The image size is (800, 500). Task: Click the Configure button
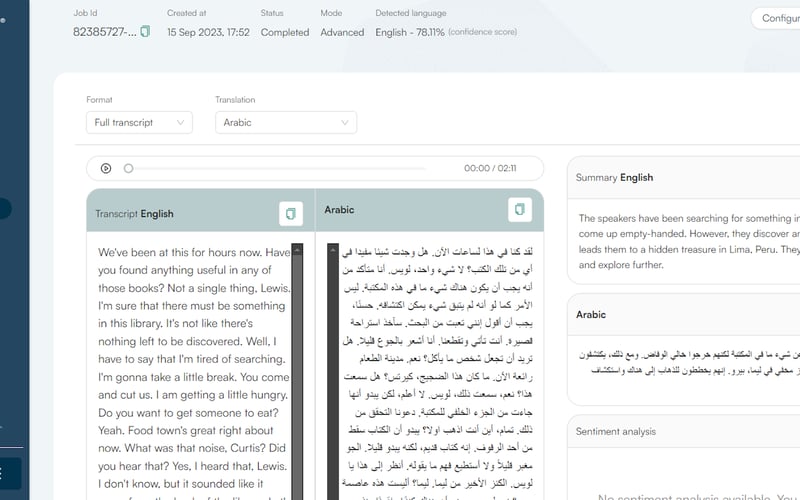point(776,18)
